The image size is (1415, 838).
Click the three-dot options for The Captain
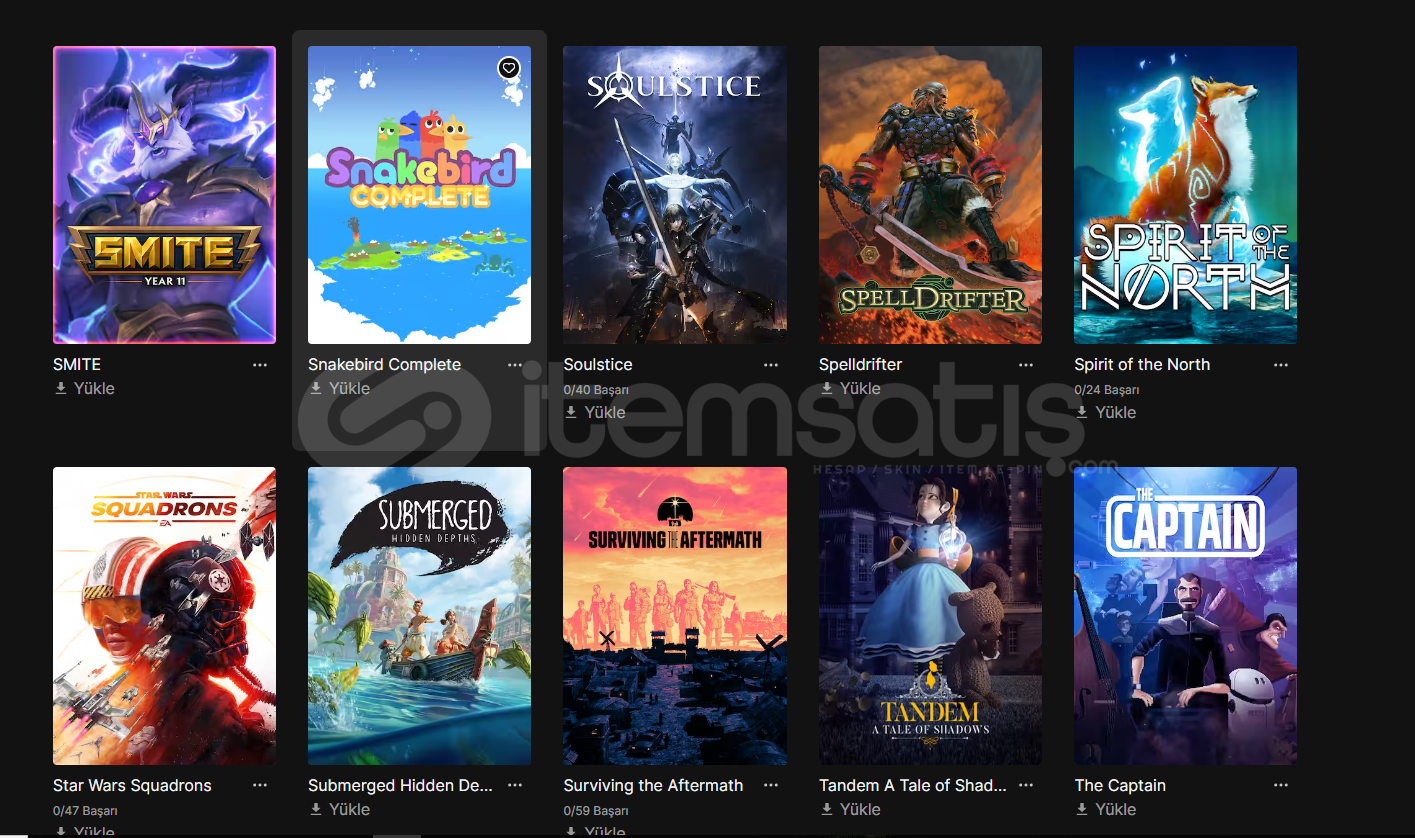tap(1281, 786)
